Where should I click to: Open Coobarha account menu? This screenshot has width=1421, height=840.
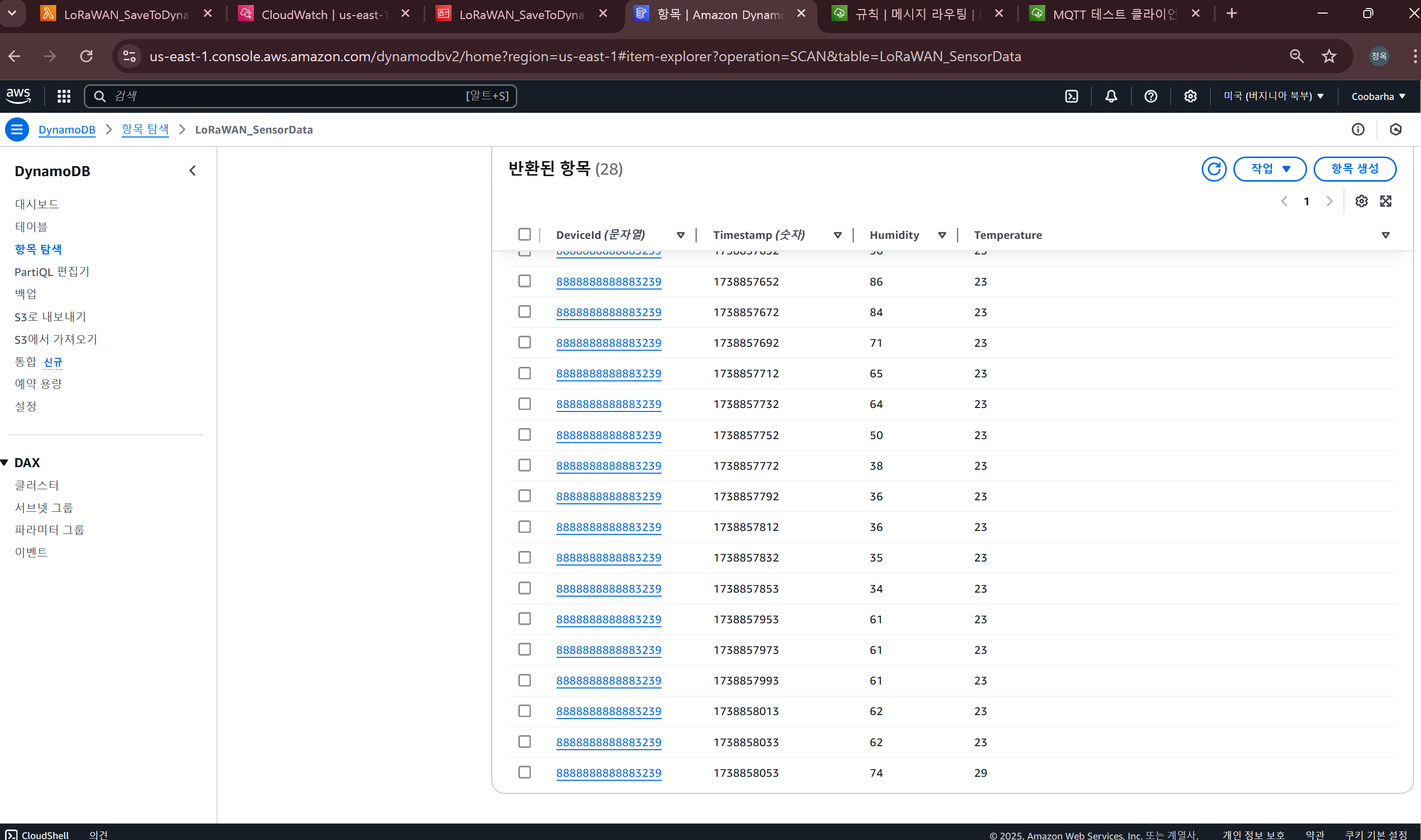(x=1378, y=96)
